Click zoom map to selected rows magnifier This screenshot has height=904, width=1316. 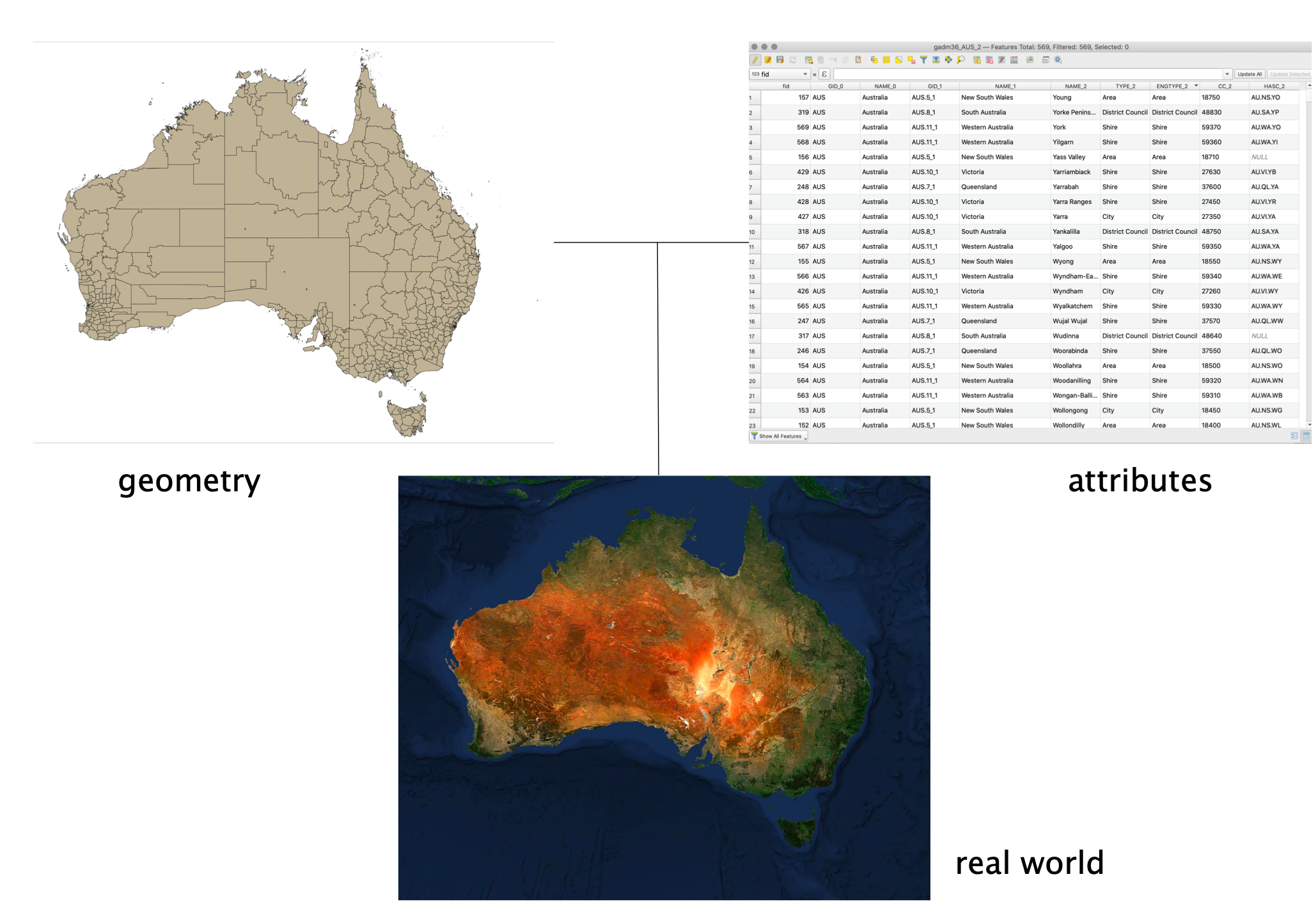[960, 59]
